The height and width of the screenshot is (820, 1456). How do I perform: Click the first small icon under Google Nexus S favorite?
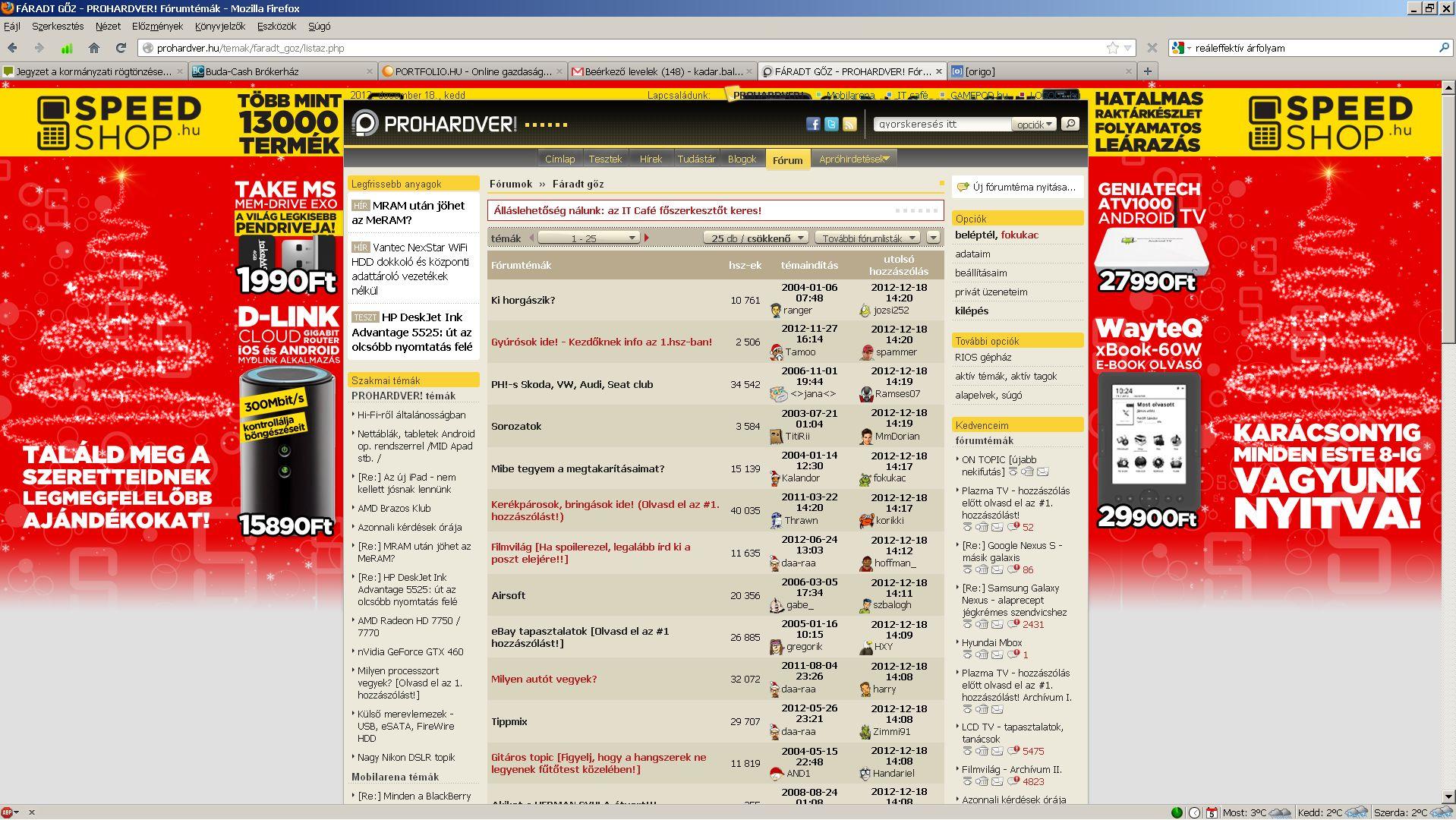point(967,569)
